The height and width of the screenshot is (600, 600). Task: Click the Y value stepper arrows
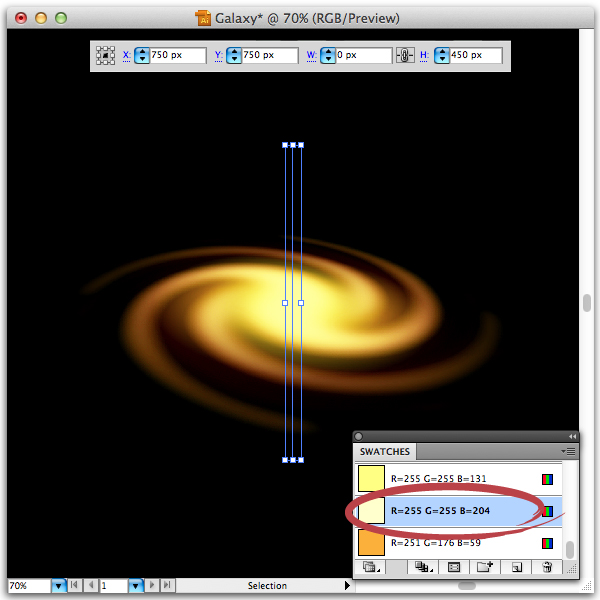[x=234, y=55]
